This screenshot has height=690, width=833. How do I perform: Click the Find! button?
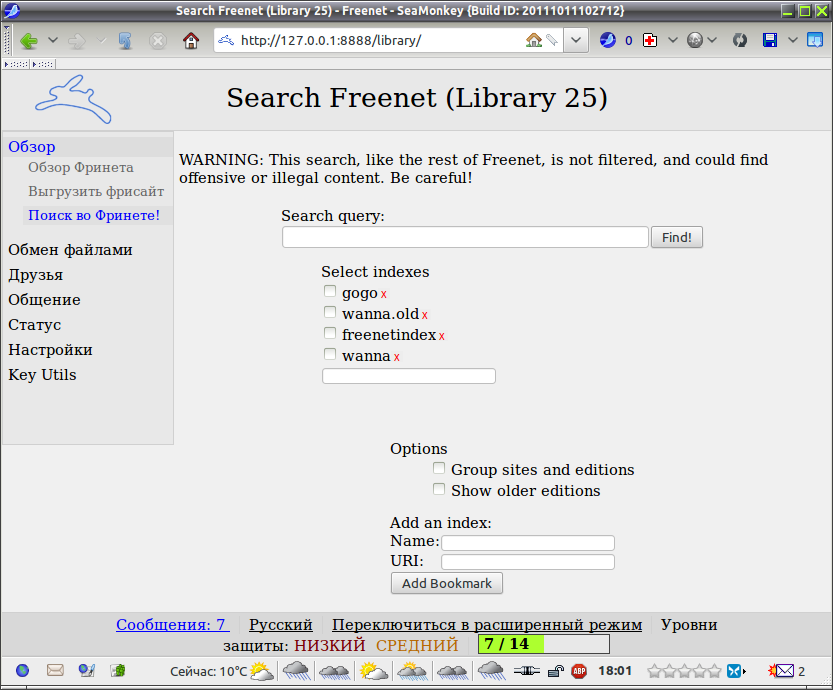(677, 237)
